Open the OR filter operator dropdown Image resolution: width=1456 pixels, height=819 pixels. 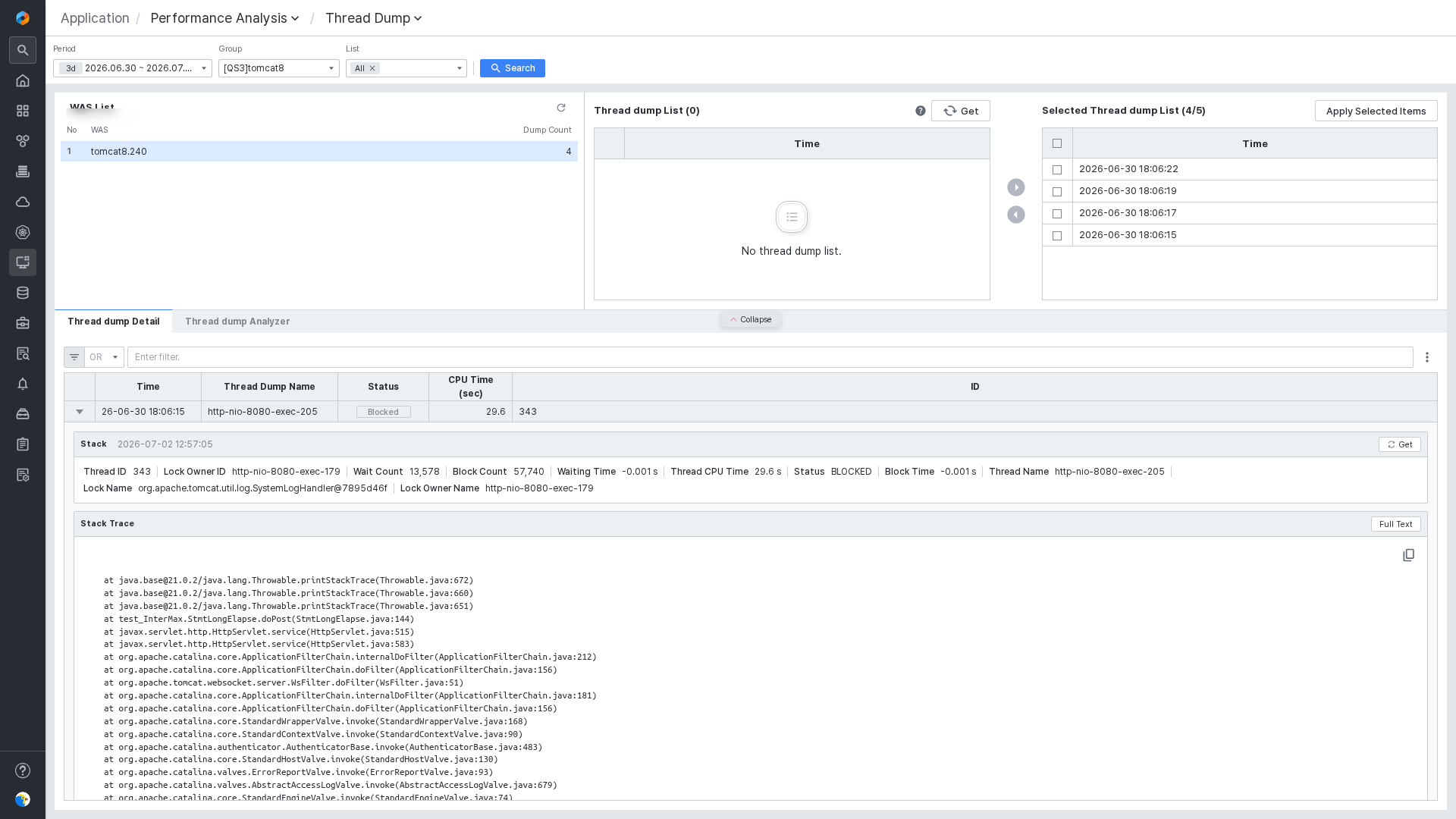(x=104, y=357)
